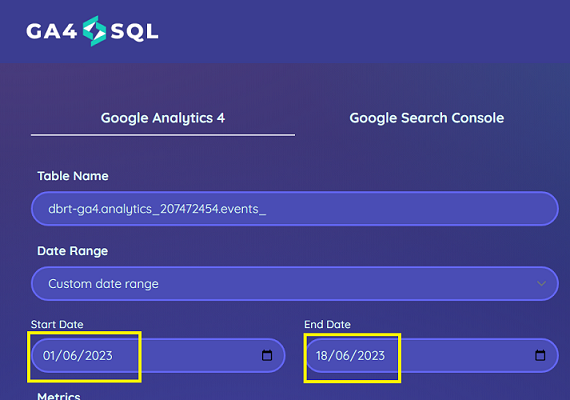Select the month 06 in End Date
This screenshot has height=400, width=570.
click(343, 356)
